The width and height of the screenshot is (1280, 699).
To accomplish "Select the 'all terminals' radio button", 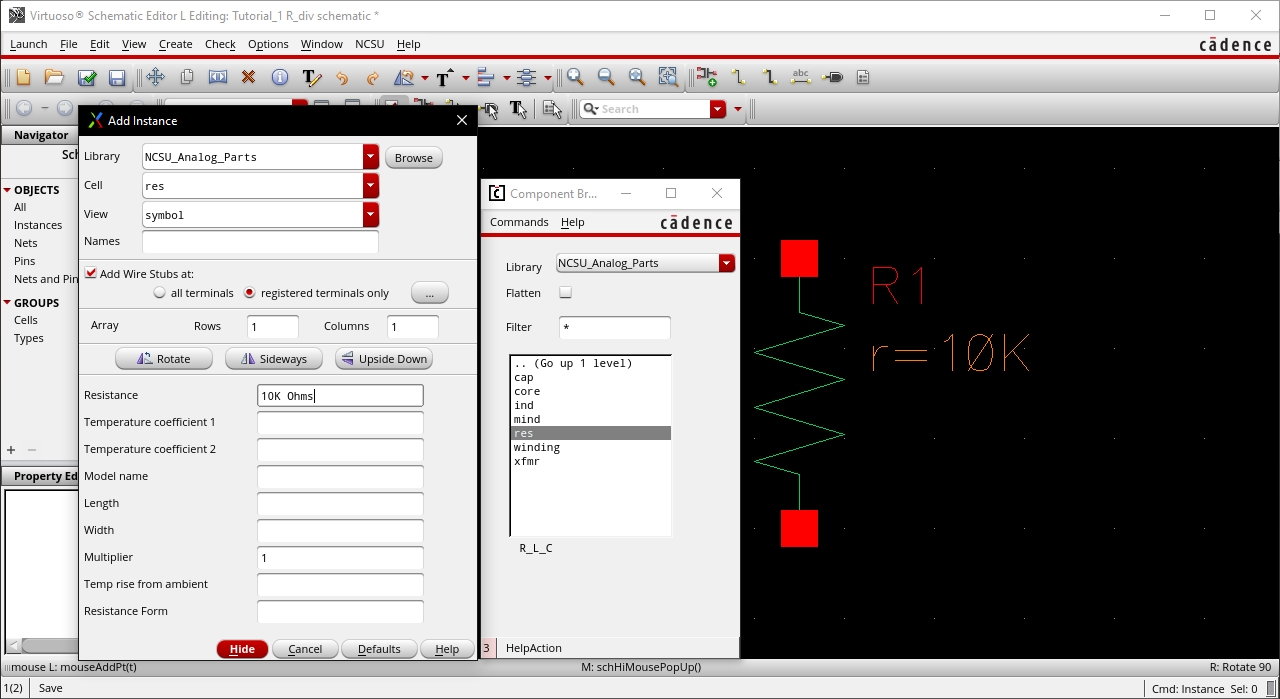I will [x=159, y=293].
